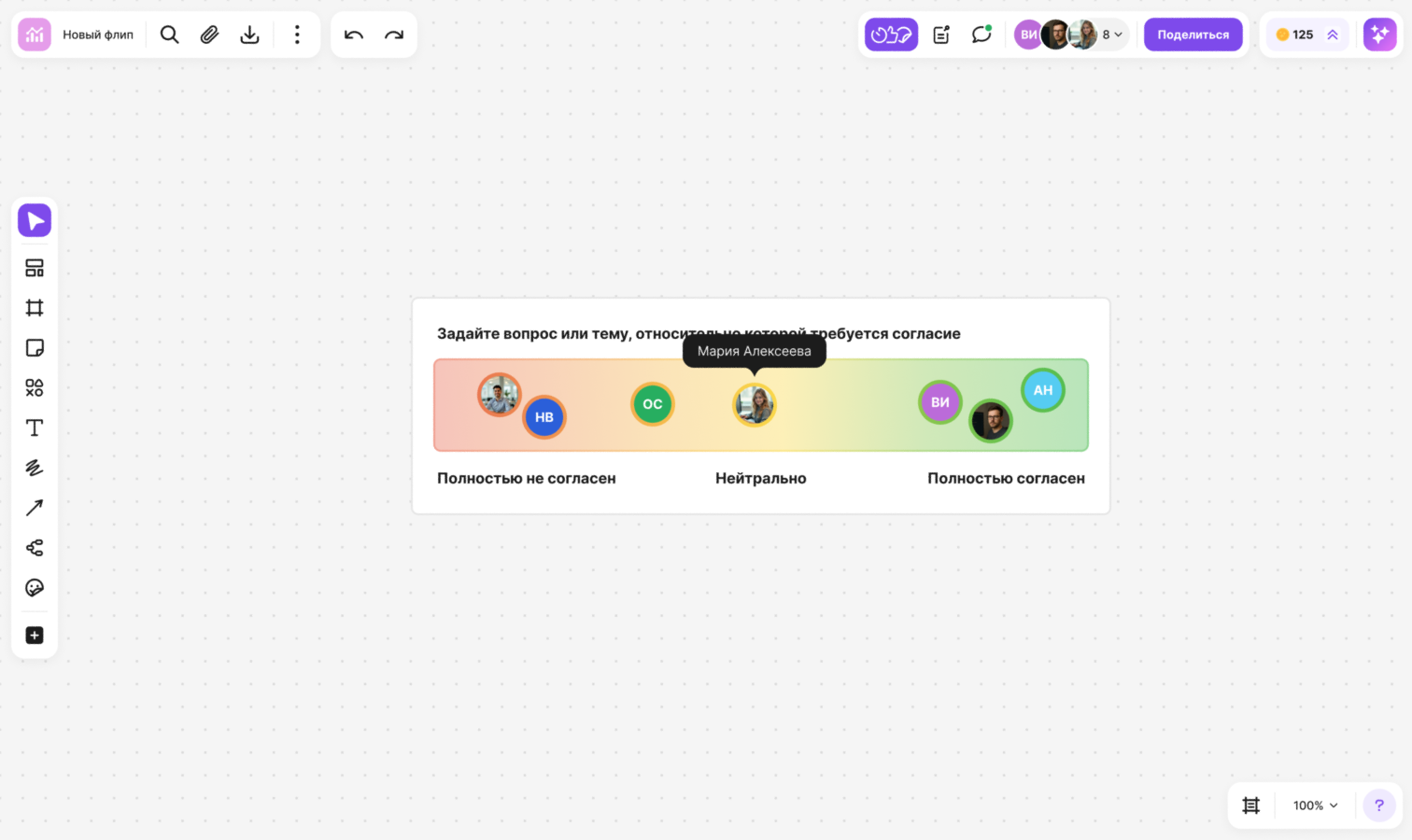Viewport: 1412px width, 840px height.
Task: Undo the last action
Action: tap(354, 35)
